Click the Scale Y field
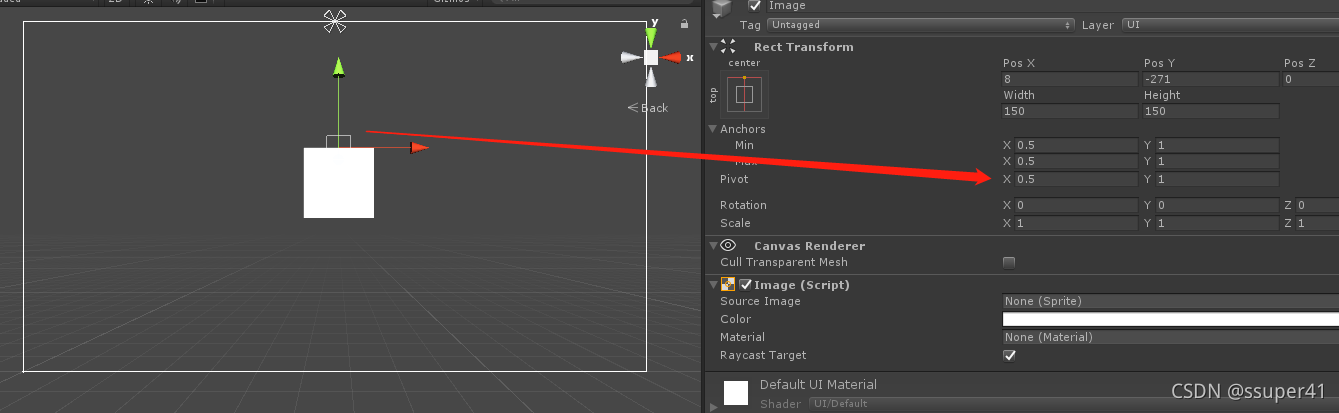The image size is (1339, 413). (1217, 223)
